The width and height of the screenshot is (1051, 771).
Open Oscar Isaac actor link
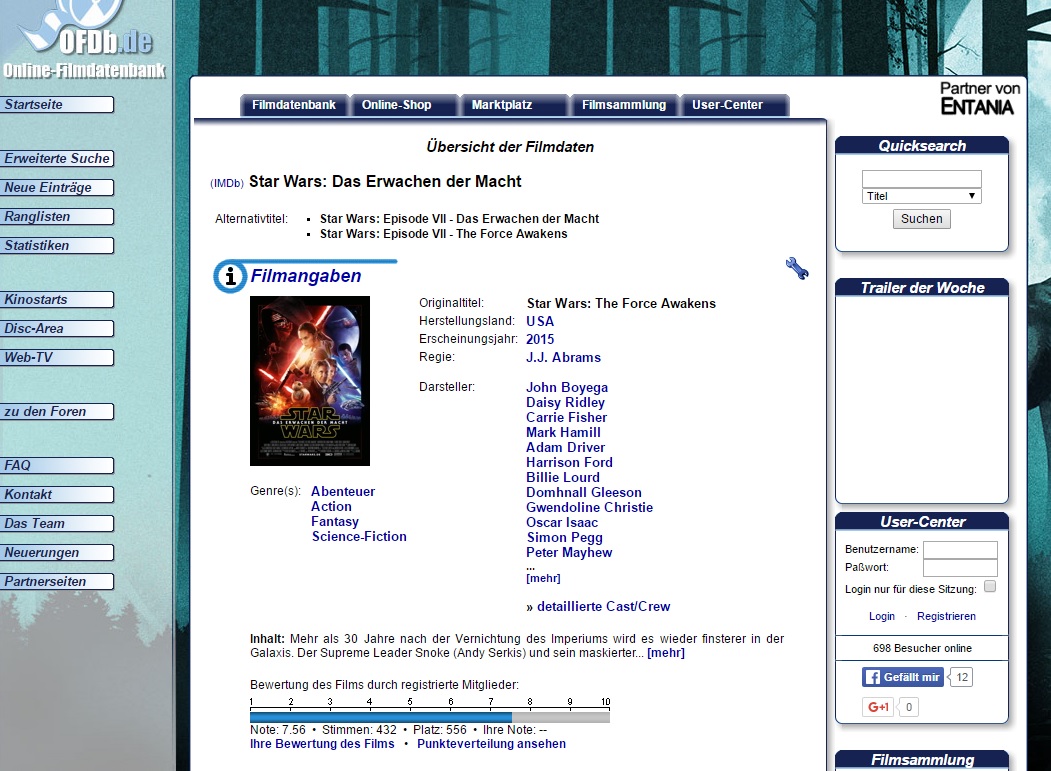coord(562,522)
